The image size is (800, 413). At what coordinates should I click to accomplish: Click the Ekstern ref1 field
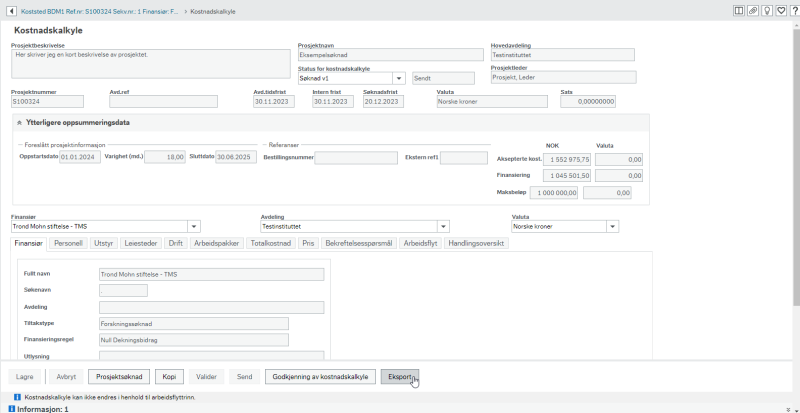coord(464,158)
